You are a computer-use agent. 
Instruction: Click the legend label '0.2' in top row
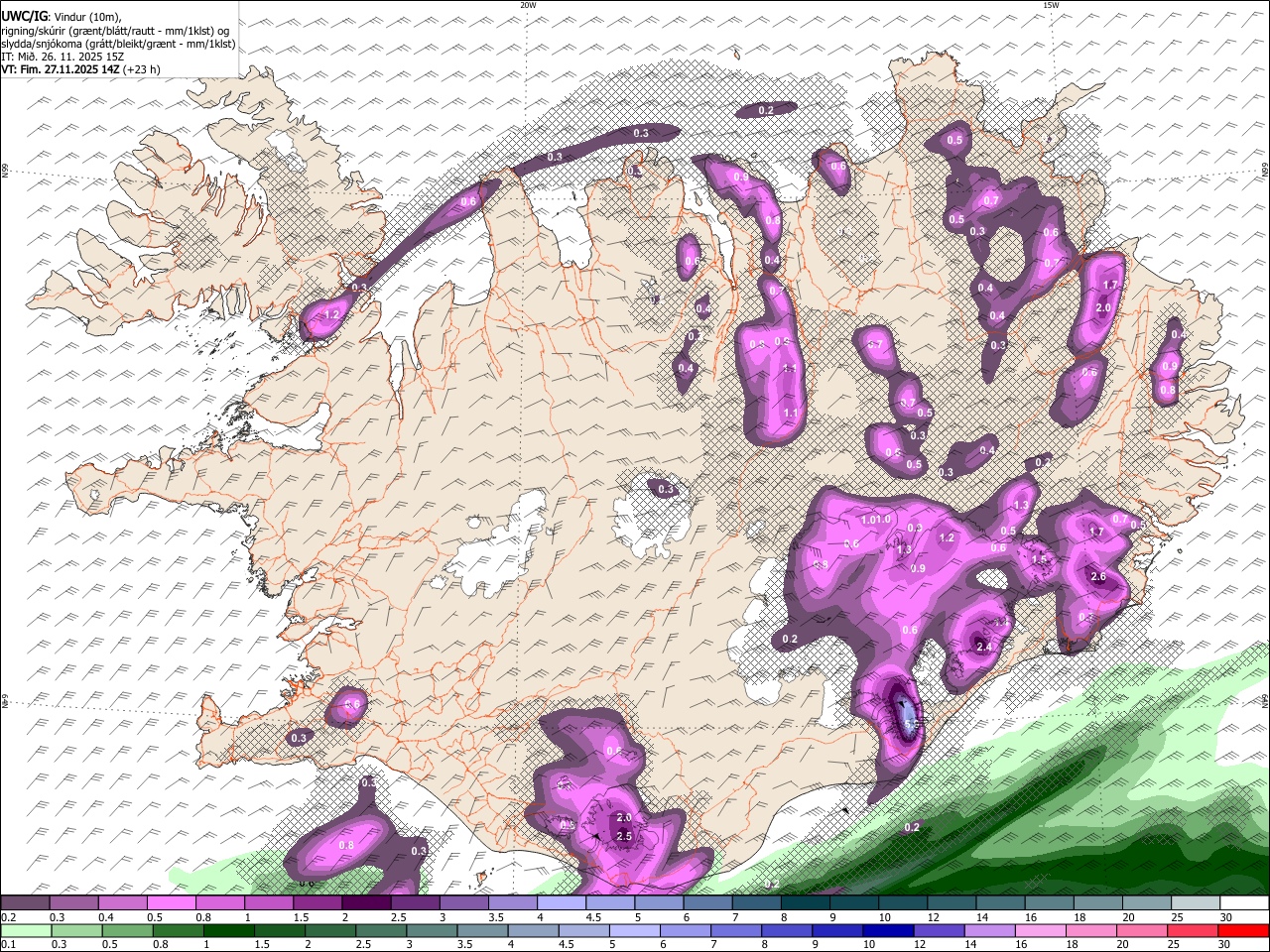(x=8, y=917)
